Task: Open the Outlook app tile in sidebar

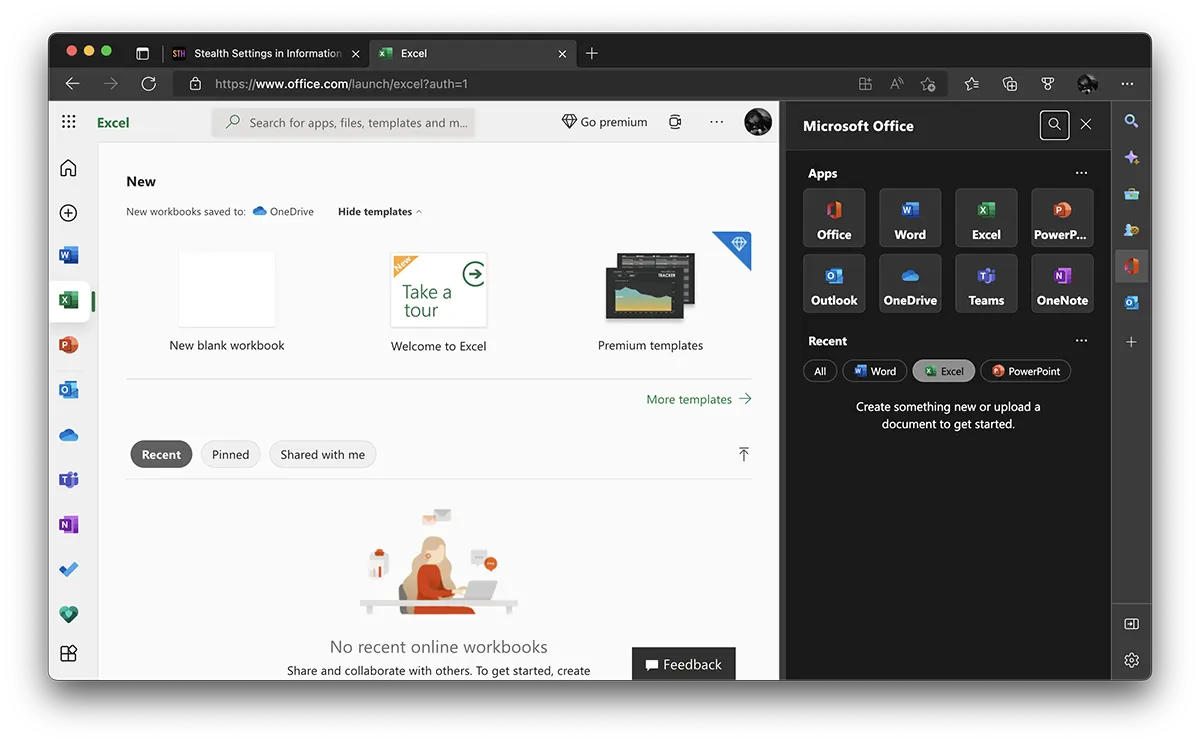Action: click(834, 283)
